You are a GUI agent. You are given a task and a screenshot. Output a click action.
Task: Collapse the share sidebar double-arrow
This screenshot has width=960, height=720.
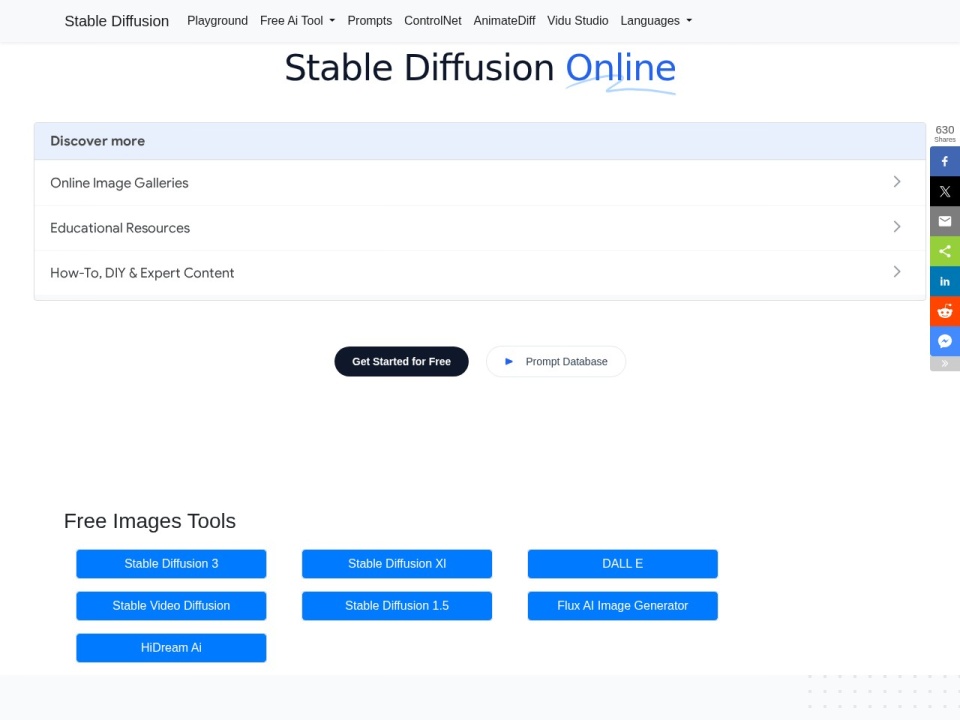[945, 364]
